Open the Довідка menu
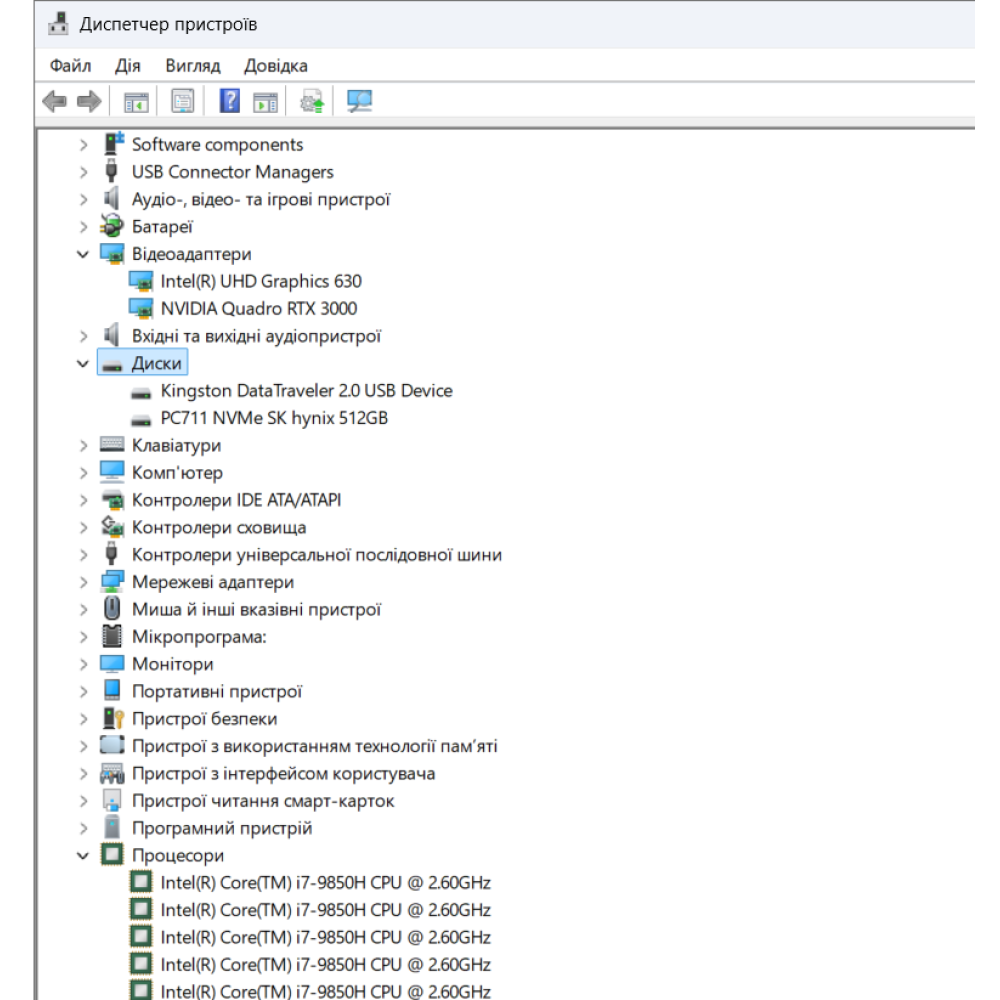This screenshot has width=1000, height=1000. click(x=275, y=66)
